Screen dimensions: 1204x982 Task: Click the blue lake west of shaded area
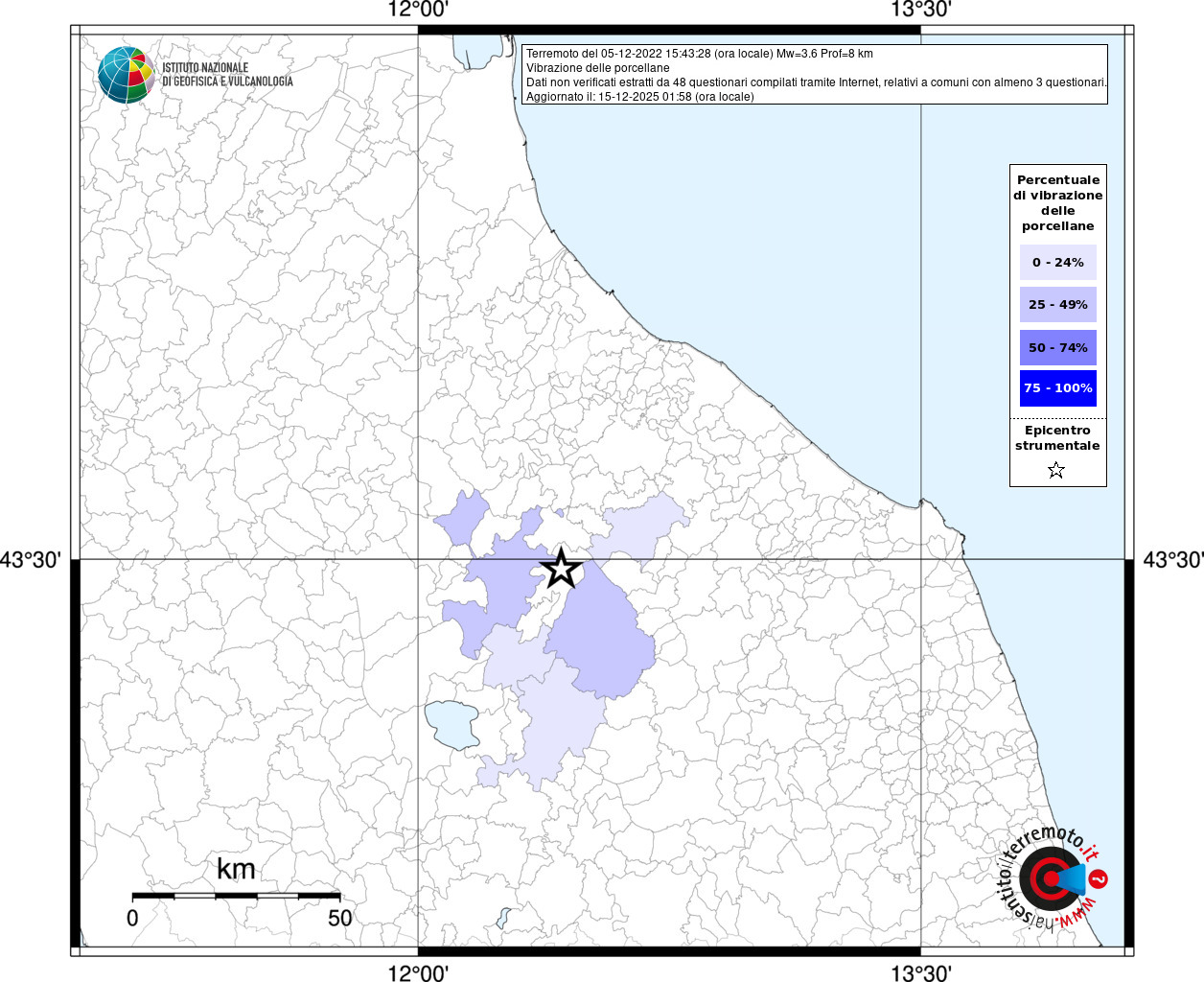tap(452, 724)
